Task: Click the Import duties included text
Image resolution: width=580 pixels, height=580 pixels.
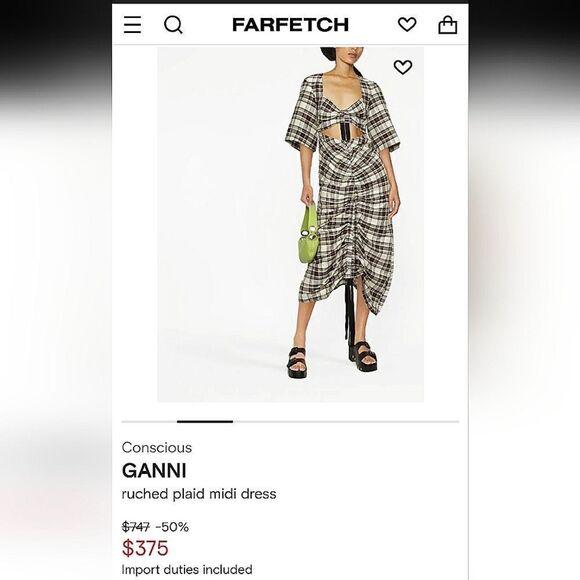Action: [187, 569]
